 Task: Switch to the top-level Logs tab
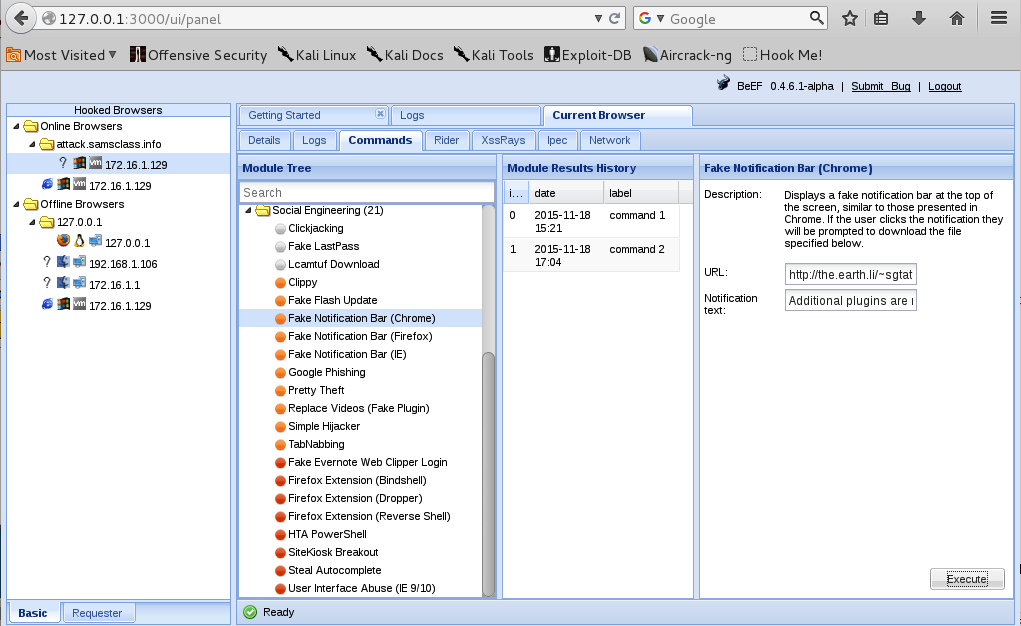click(x=412, y=115)
